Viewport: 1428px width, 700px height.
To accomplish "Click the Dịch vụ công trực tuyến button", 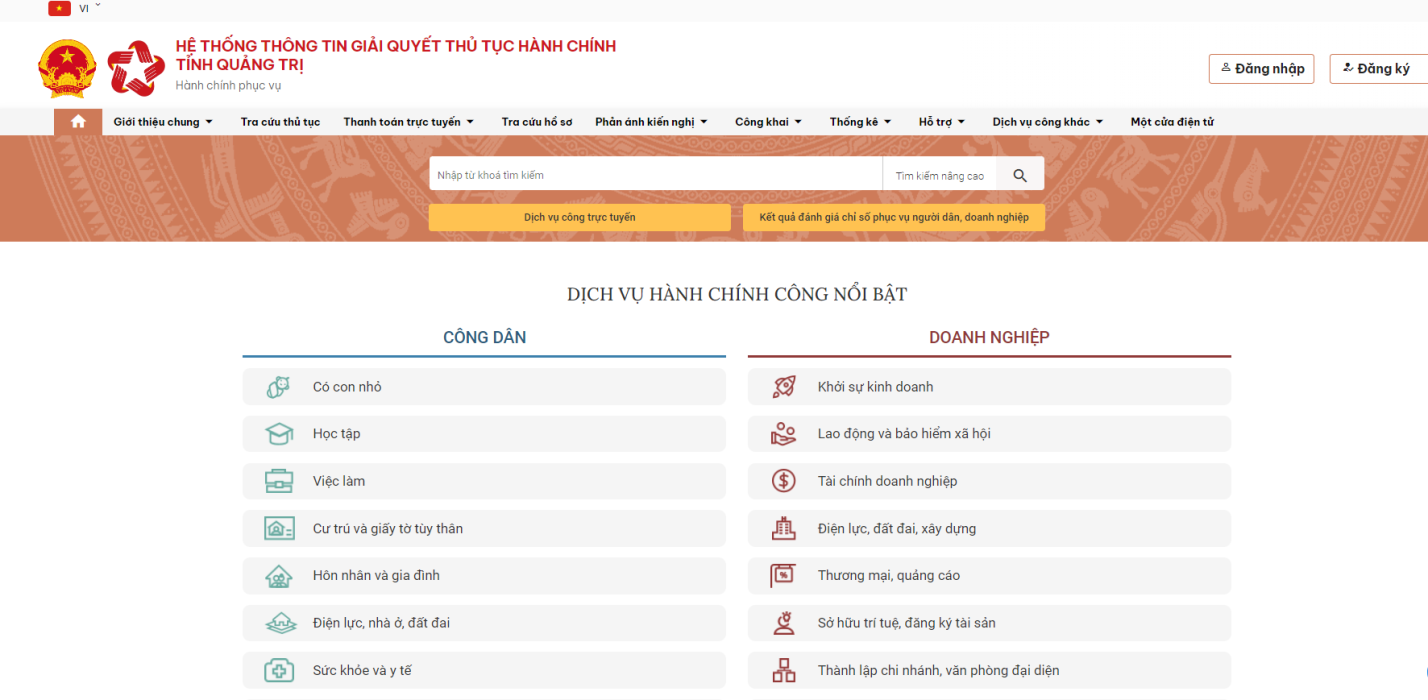I will [x=580, y=217].
